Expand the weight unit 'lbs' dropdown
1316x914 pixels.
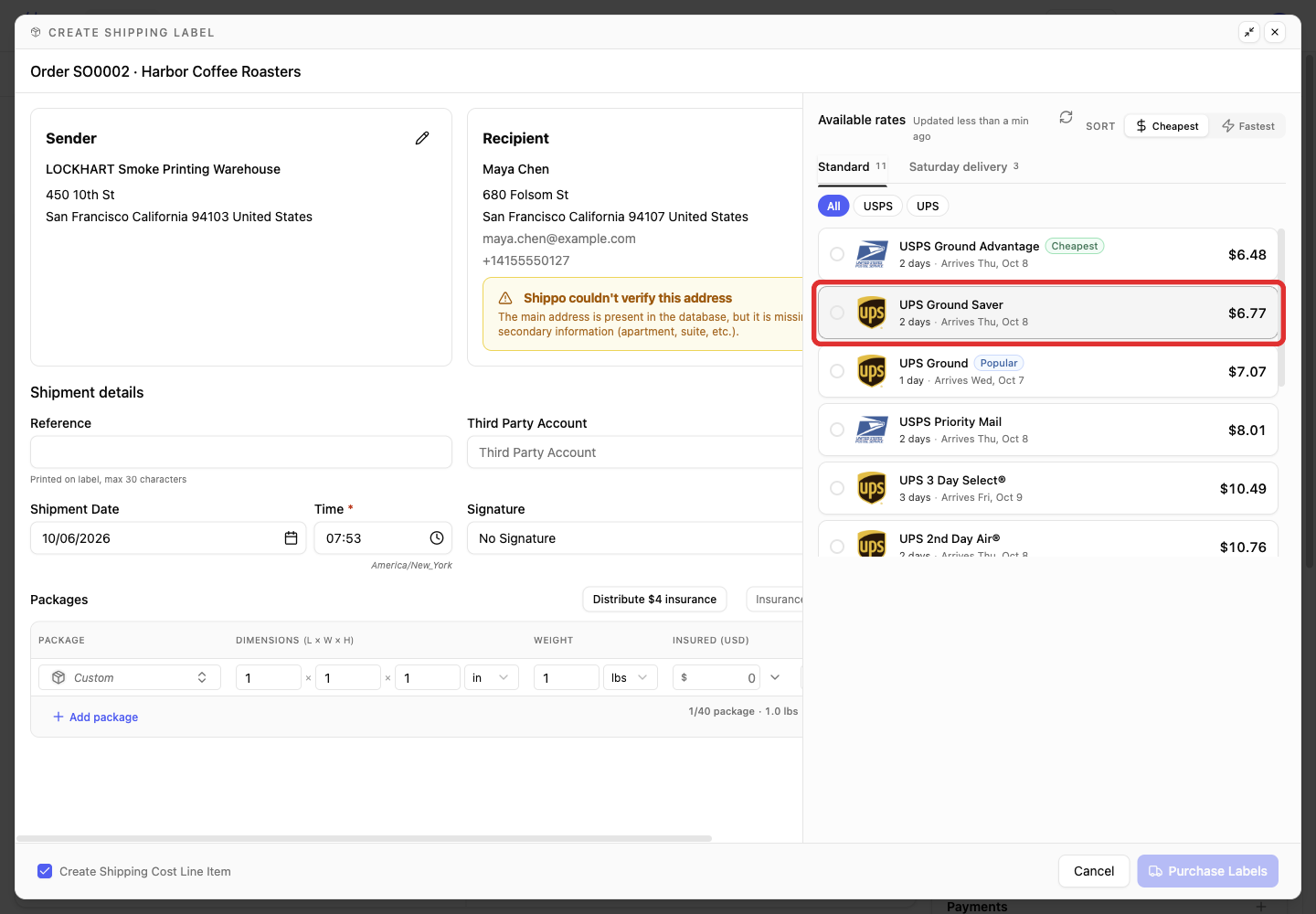(x=631, y=677)
